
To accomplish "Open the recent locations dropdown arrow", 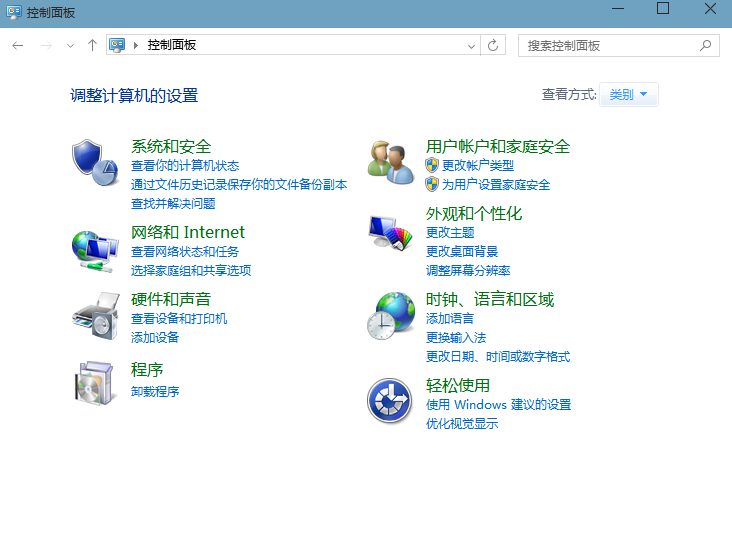I will pyautogui.click(x=70, y=45).
